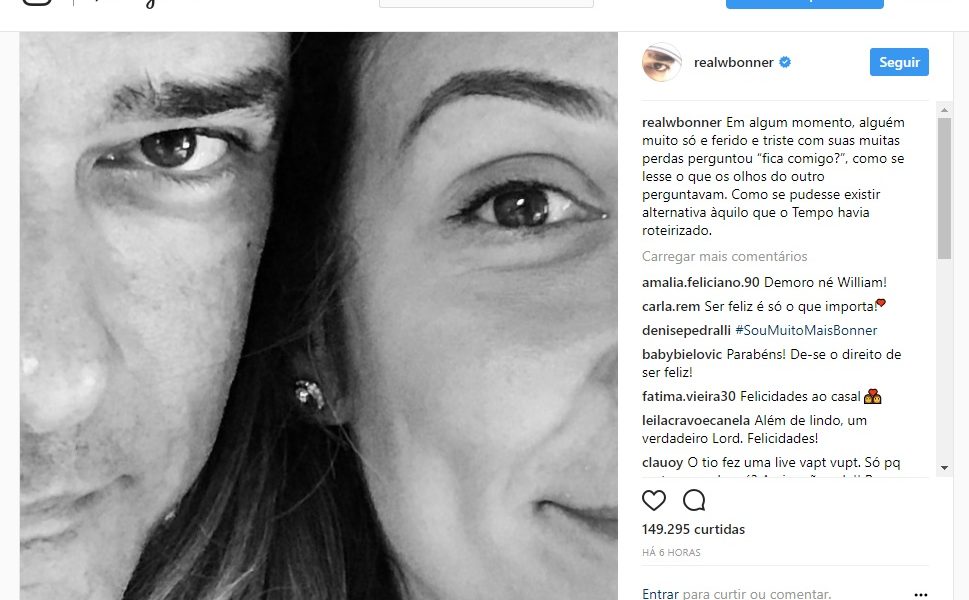969x600 pixels.
Task: Like the post with the heart icon
Action: (x=654, y=500)
